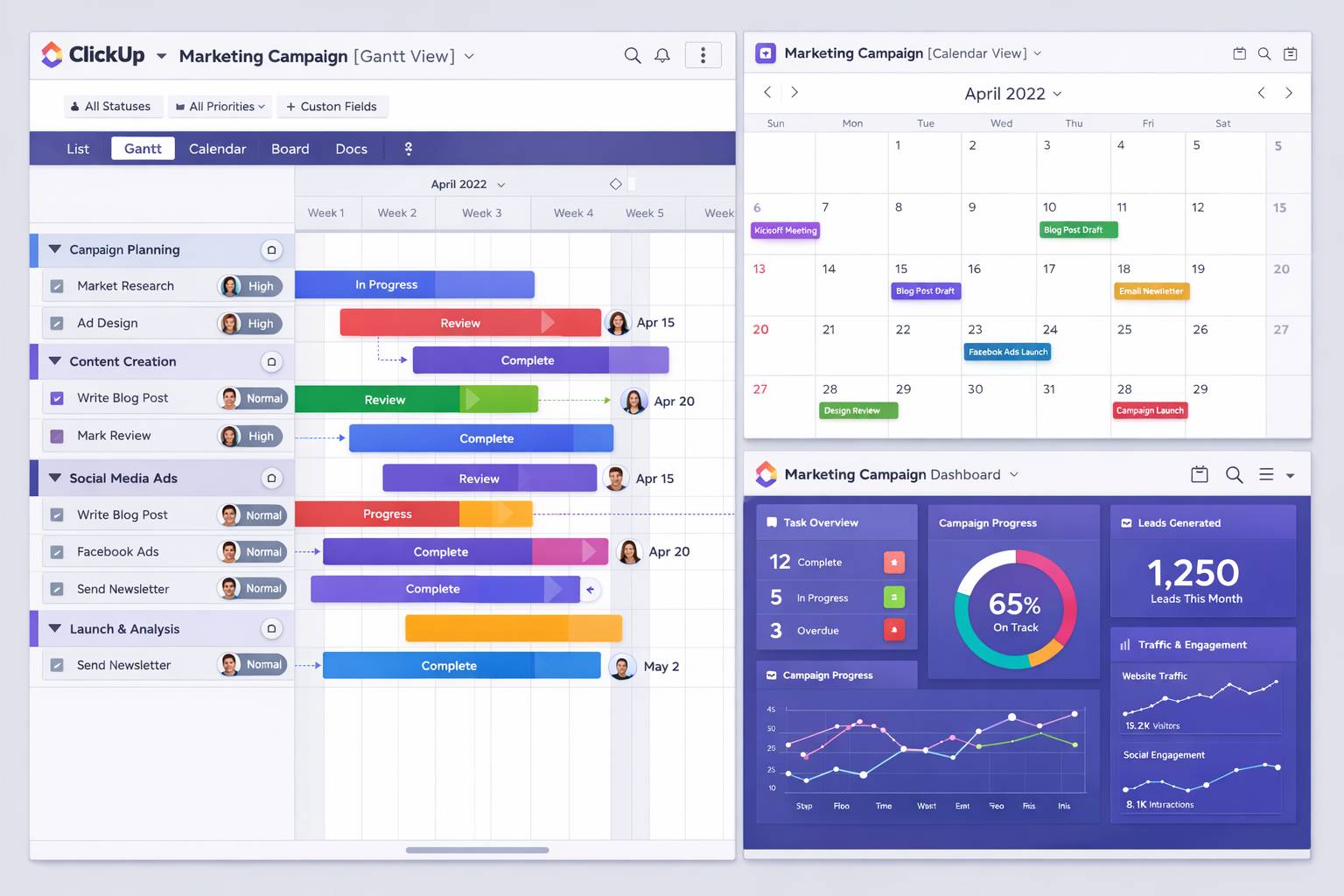Screen dimensions: 1344x896
Task: Click the search icon in Gantt header
Action: click(632, 56)
